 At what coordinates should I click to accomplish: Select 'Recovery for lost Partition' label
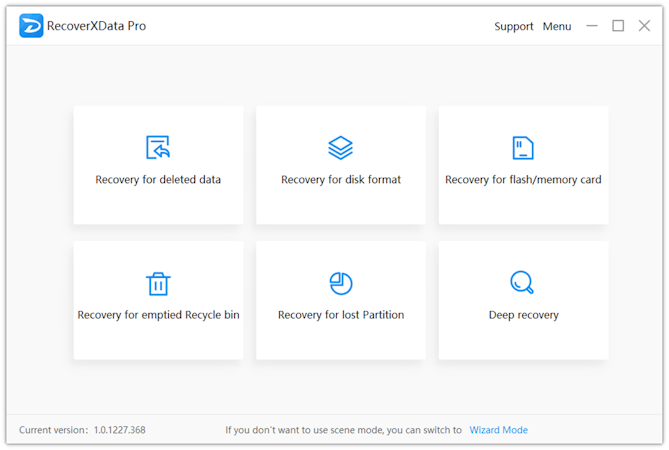(341, 315)
